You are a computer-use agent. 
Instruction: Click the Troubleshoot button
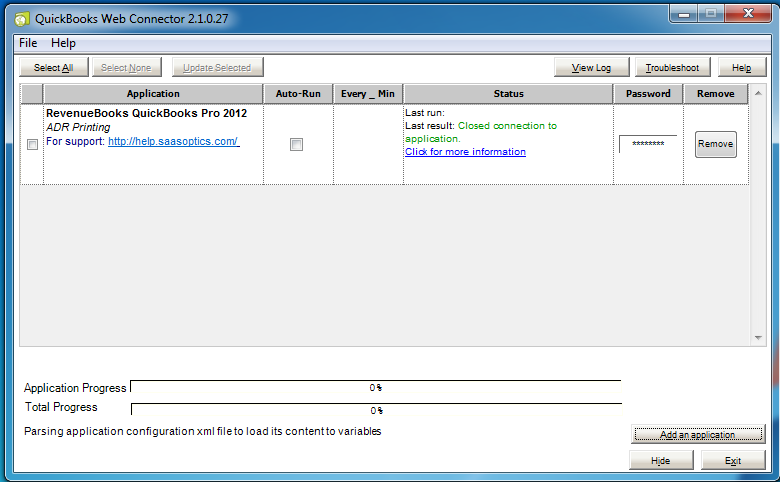(x=673, y=68)
